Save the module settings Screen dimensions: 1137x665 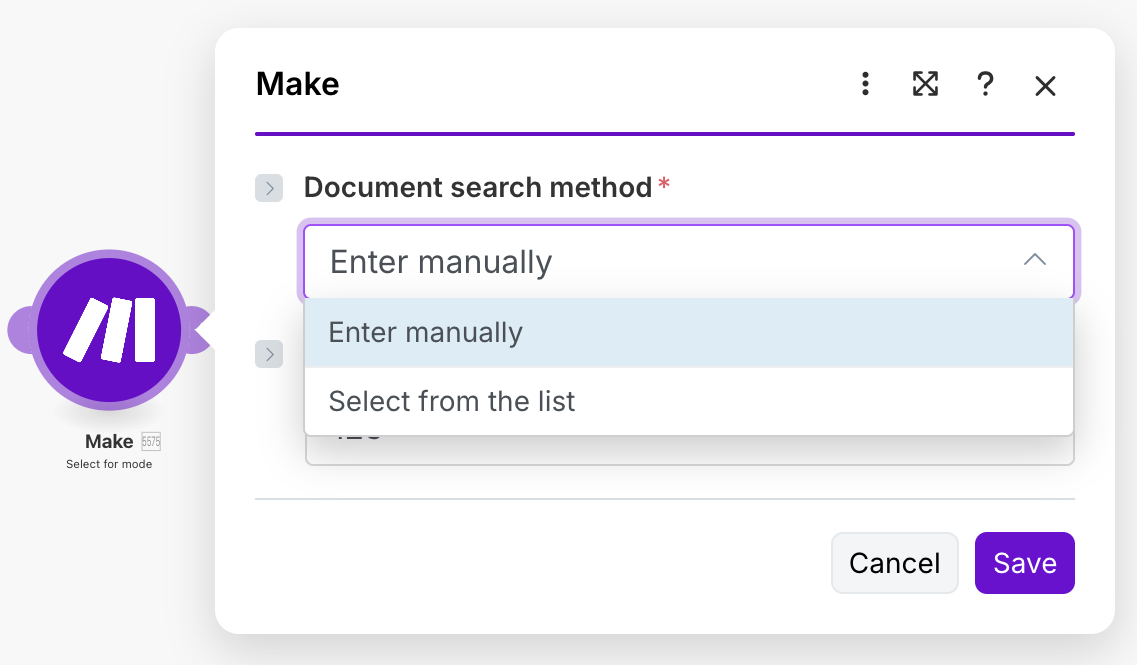coord(1024,563)
